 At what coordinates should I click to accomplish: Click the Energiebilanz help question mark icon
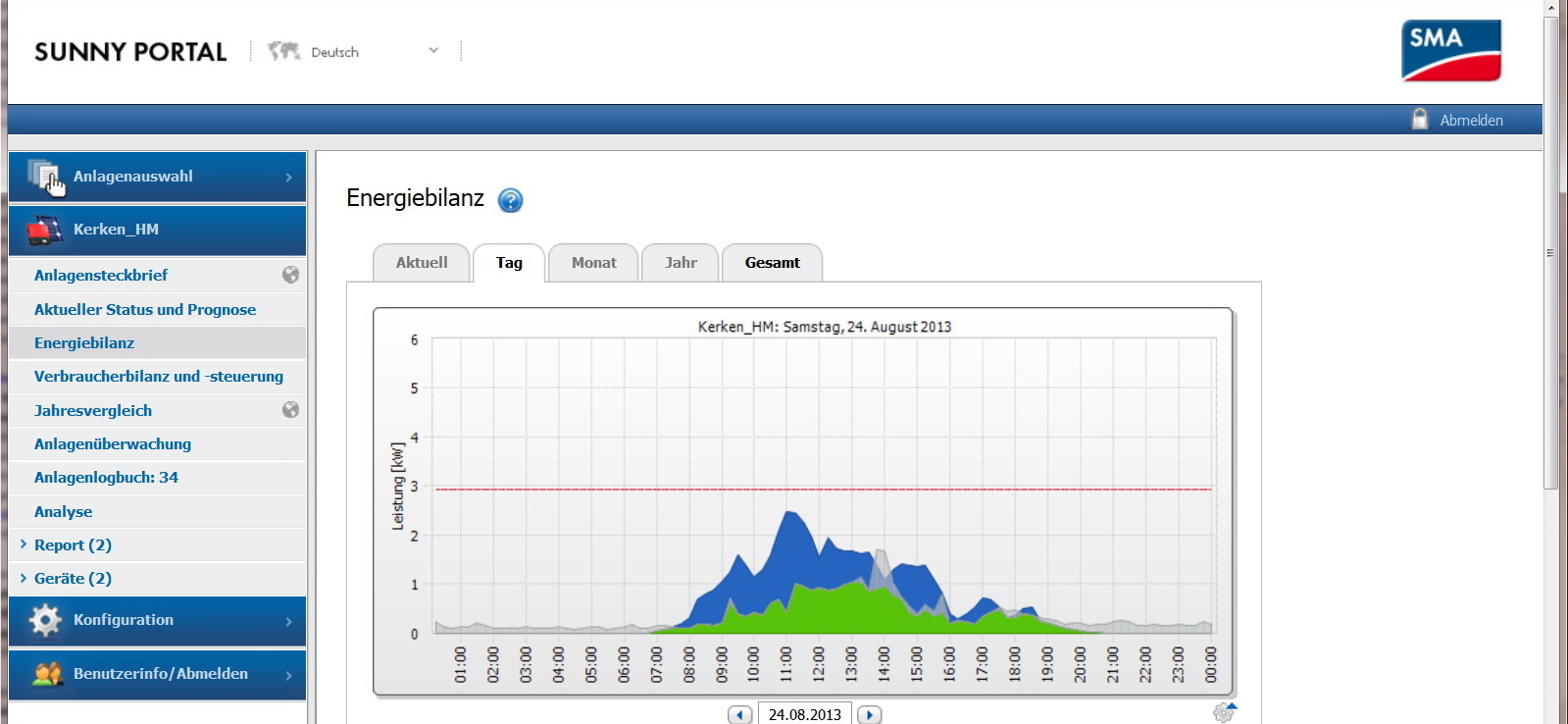(x=510, y=200)
